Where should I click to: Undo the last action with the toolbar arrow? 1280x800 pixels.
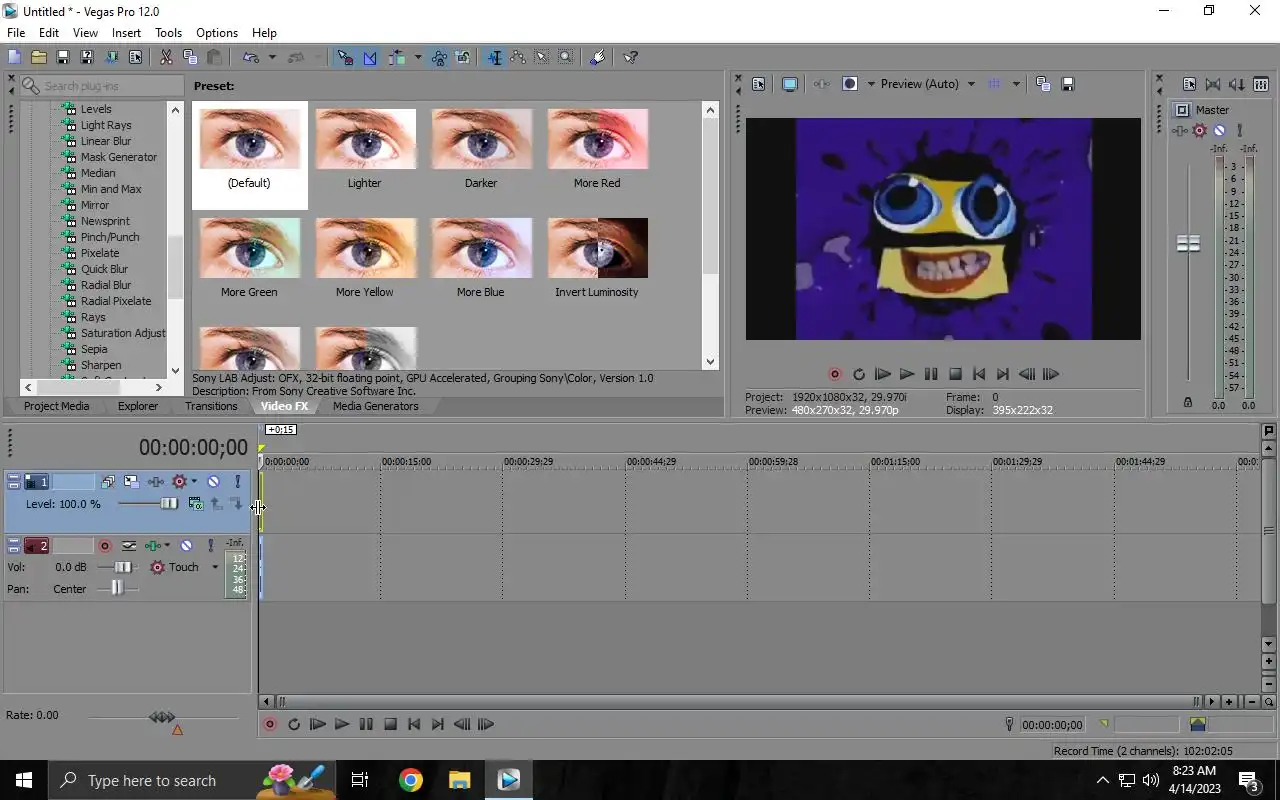click(x=250, y=58)
